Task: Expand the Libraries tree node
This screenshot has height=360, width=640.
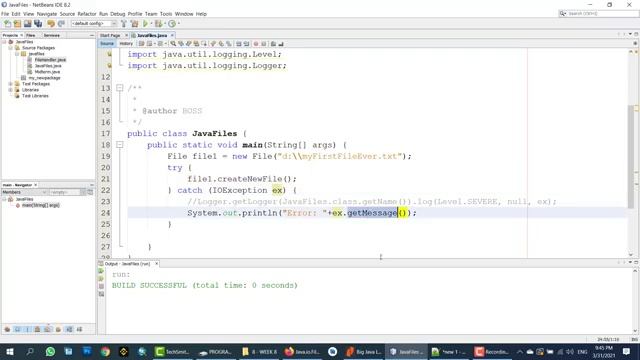Action: tap(11, 90)
